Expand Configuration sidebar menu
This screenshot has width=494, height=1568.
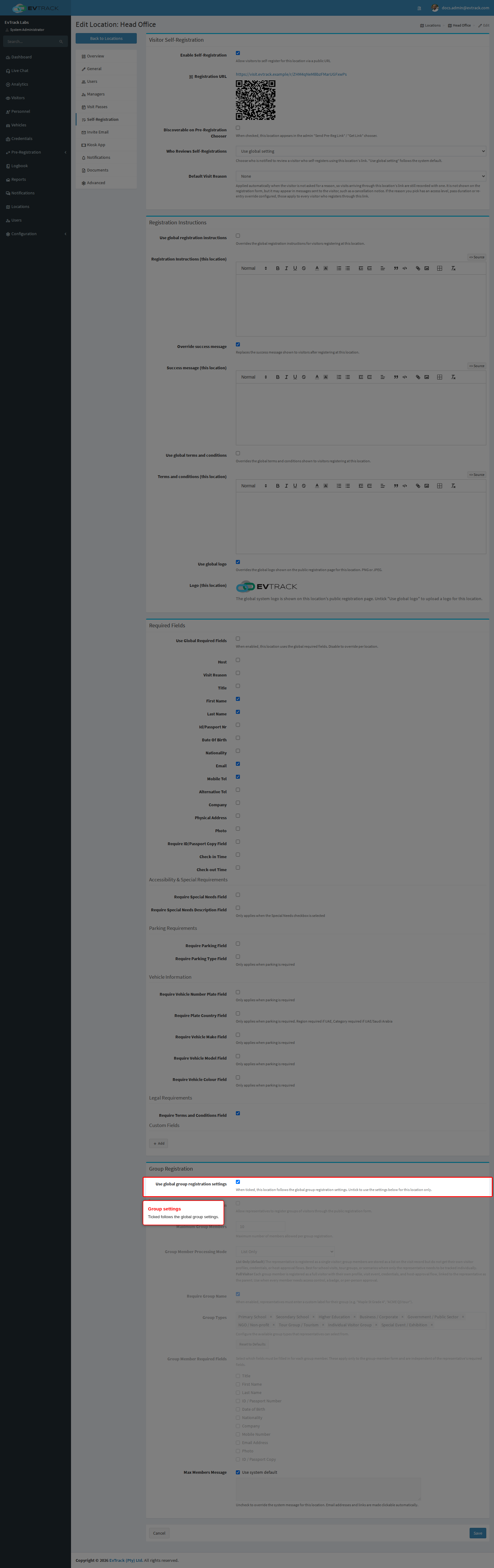click(35, 234)
